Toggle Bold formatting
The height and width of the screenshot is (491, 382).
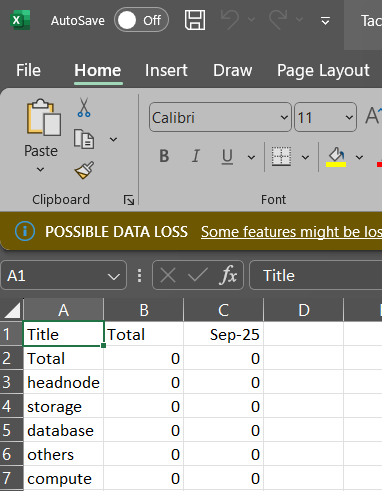pyautogui.click(x=164, y=156)
